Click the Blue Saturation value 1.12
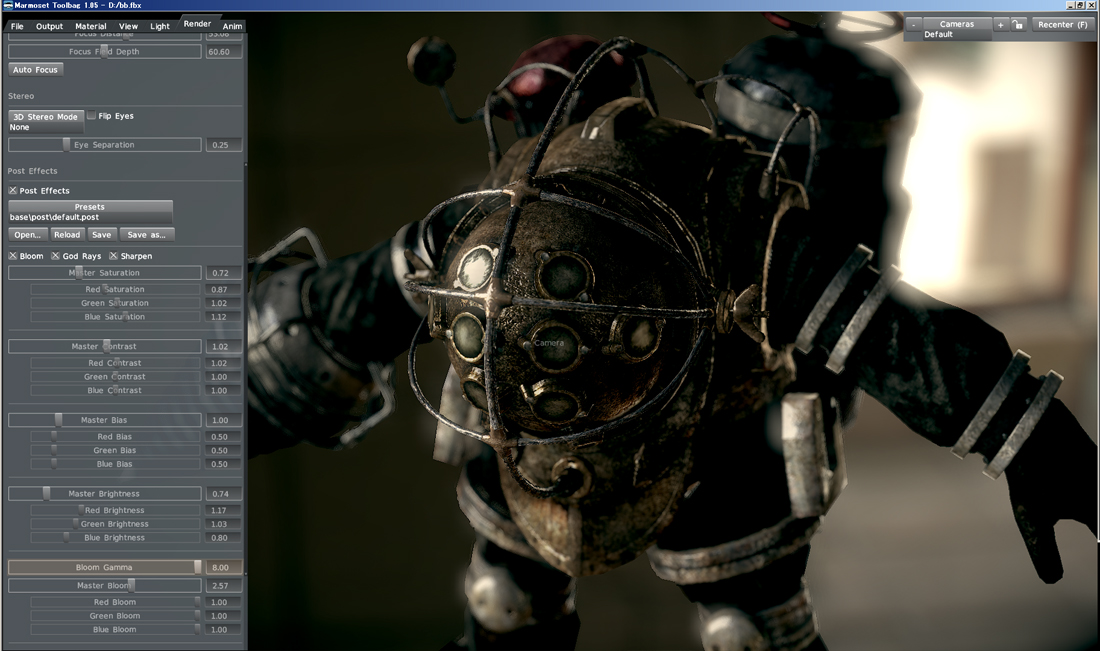1100x651 pixels. pos(223,316)
